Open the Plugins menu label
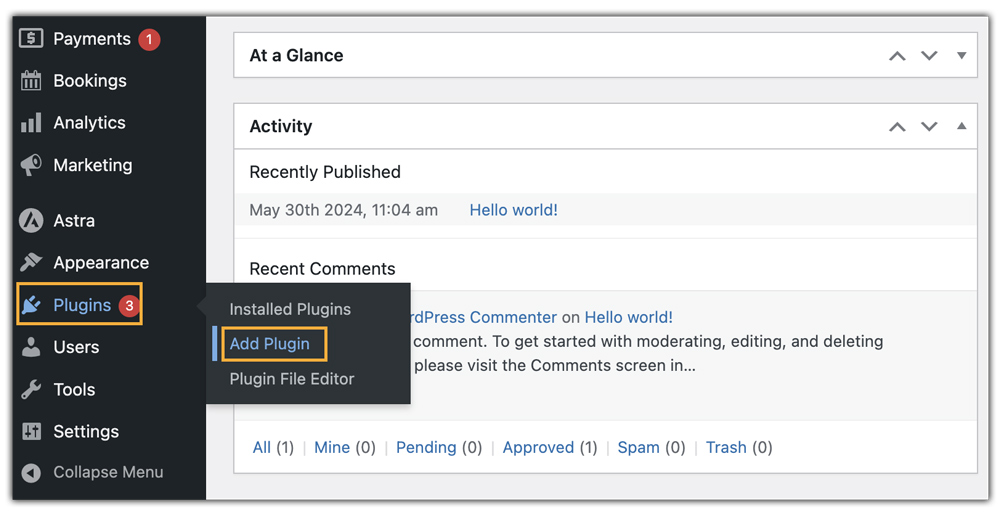 coord(82,305)
